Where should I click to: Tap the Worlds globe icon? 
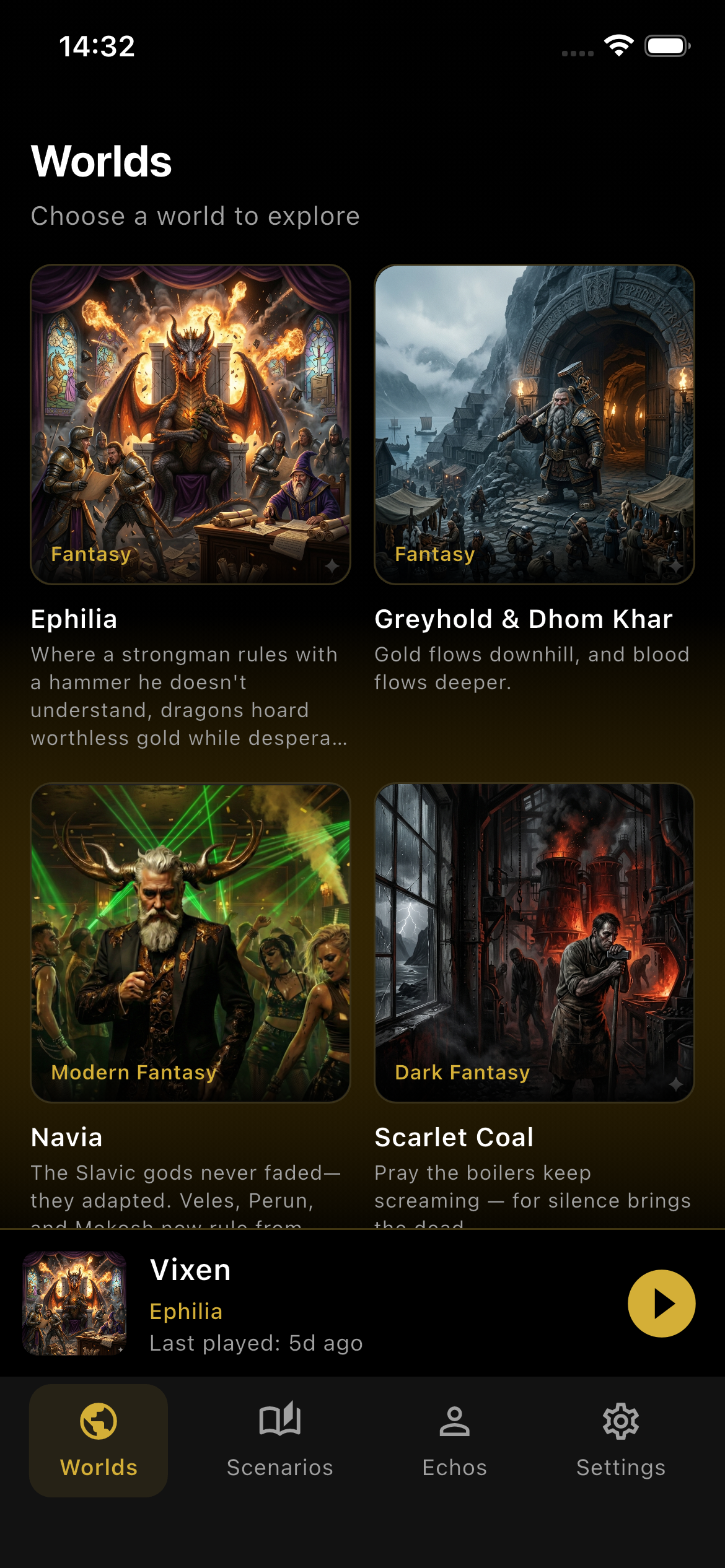(99, 1421)
